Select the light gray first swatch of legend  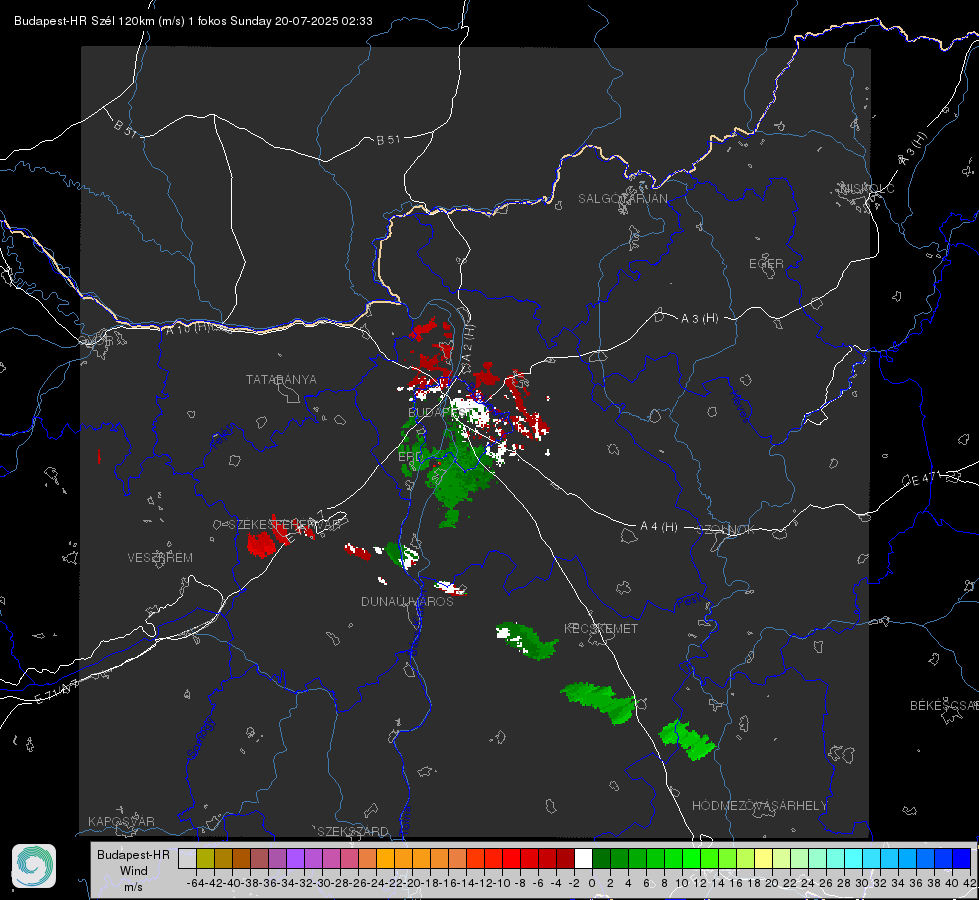pyautogui.click(x=187, y=858)
